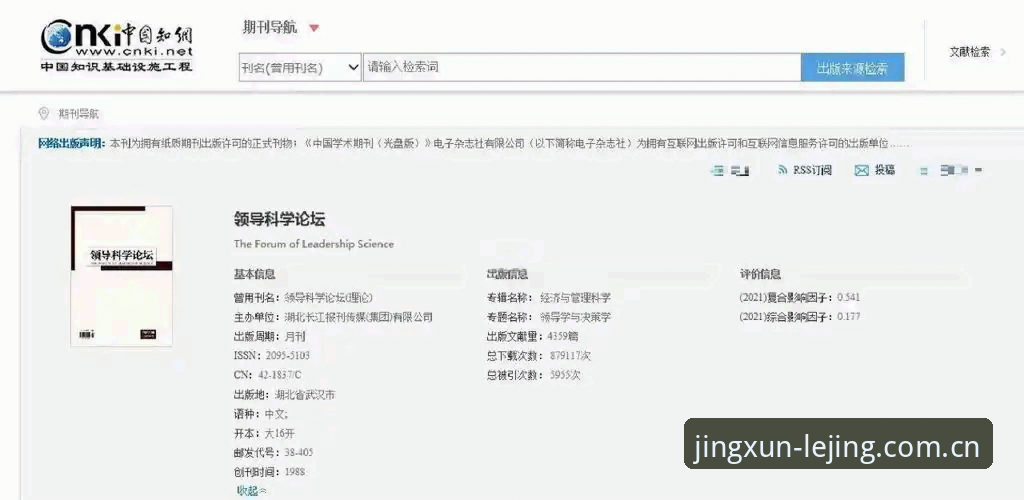Click the 邮发代号 value 38-405
This screenshot has height=500, width=1024.
click(x=299, y=452)
